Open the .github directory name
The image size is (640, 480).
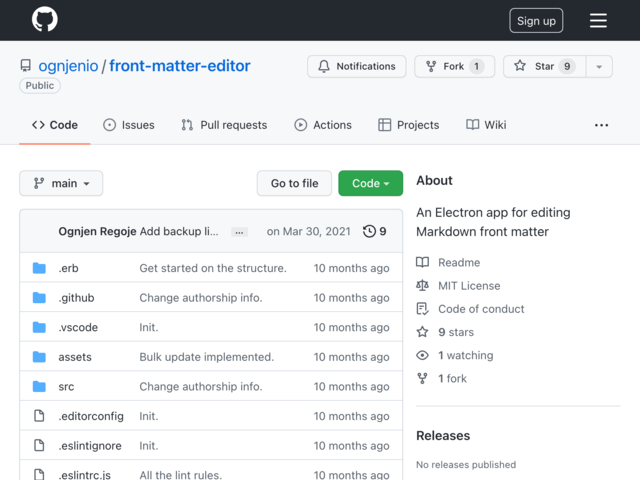[x=76, y=298]
